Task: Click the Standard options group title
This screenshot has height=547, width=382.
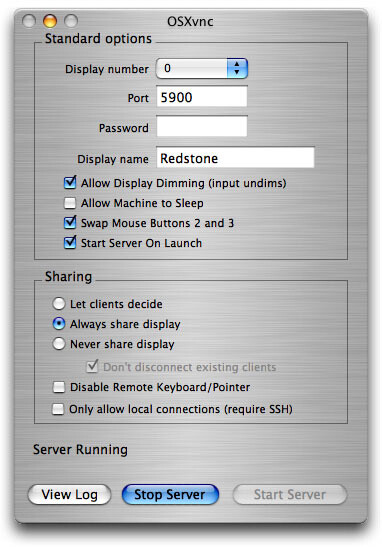Action: point(98,38)
